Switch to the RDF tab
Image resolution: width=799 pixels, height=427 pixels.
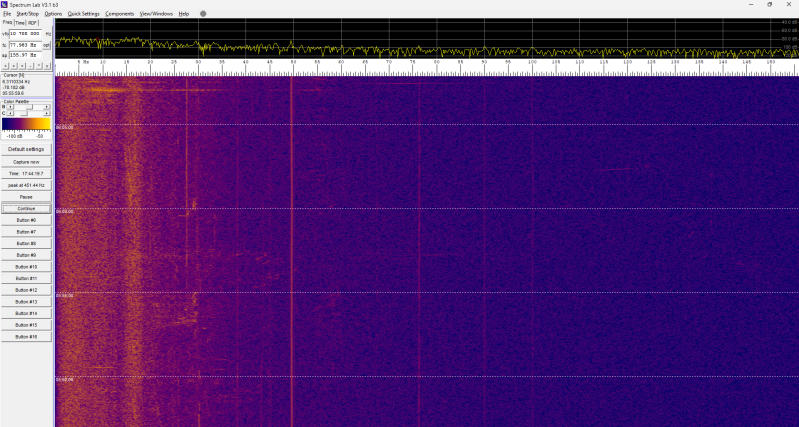[x=33, y=23]
